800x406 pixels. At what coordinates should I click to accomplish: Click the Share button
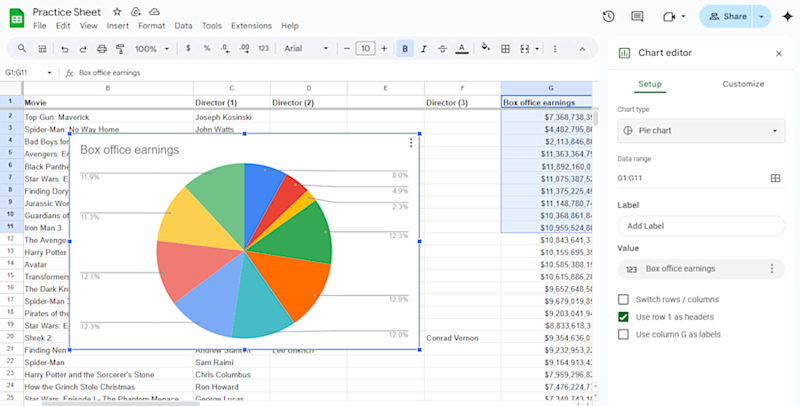pos(728,16)
